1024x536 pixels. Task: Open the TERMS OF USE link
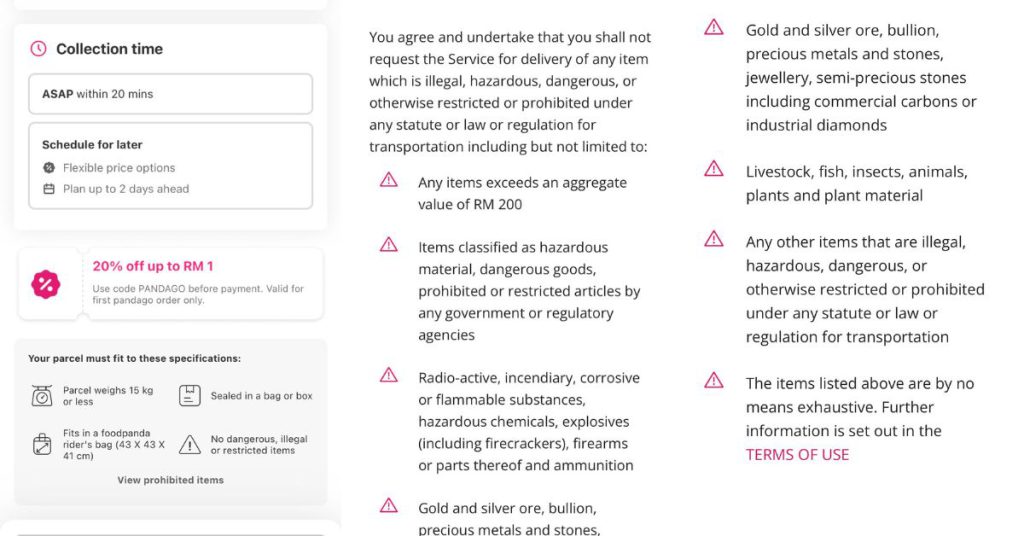(797, 454)
